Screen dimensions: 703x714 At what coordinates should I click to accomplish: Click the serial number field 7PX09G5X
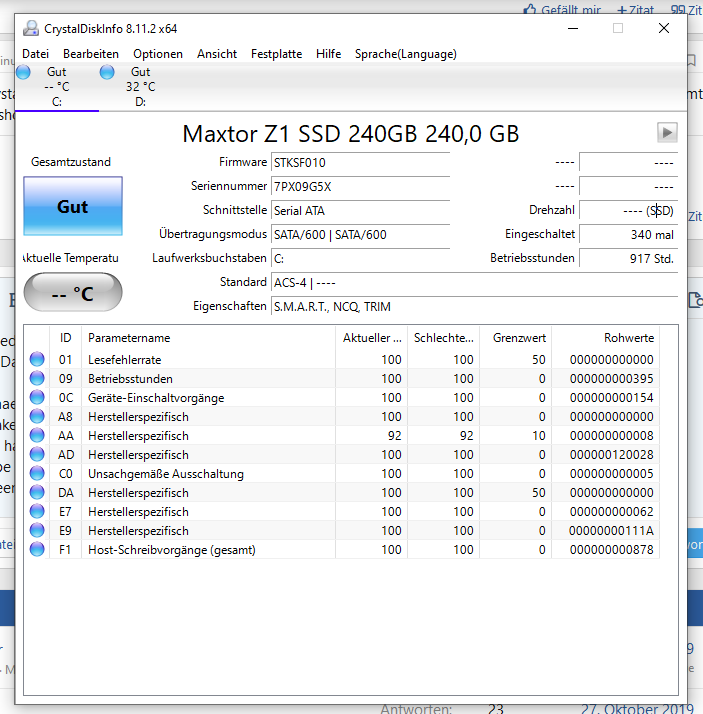coord(360,187)
